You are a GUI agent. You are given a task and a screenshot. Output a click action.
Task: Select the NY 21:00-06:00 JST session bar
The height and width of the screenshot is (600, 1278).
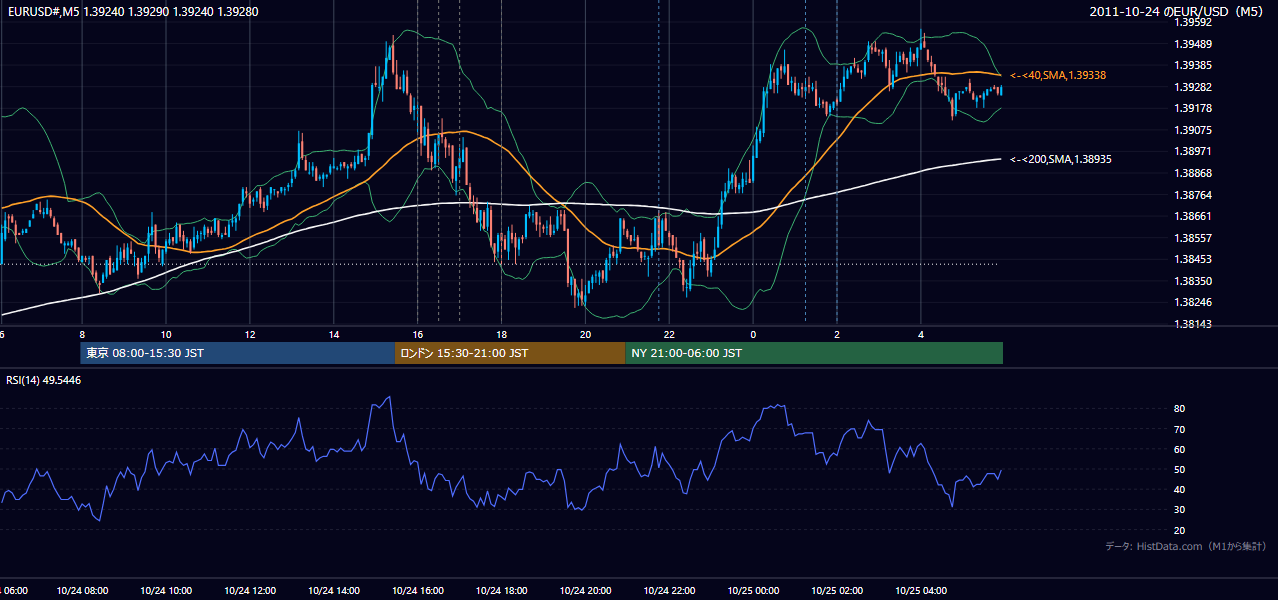click(814, 353)
